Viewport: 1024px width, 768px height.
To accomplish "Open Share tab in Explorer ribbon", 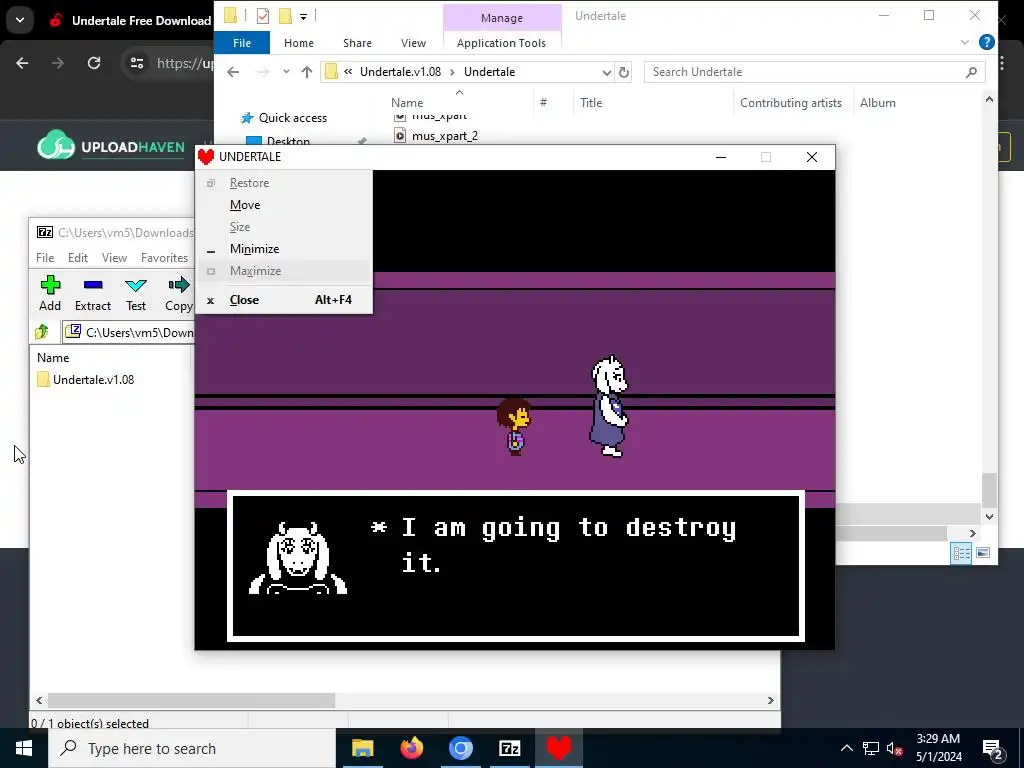I will [357, 43].
